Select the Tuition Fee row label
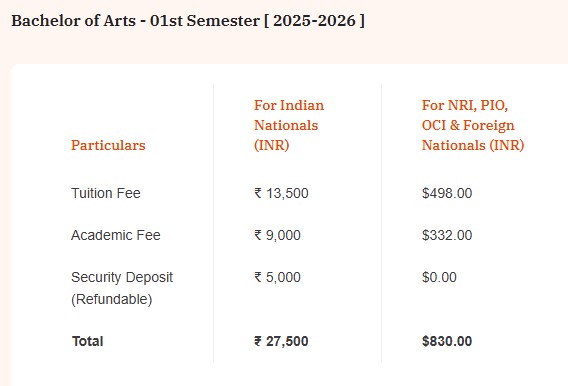This screenshot has width=568, height=386. (105, 193)
